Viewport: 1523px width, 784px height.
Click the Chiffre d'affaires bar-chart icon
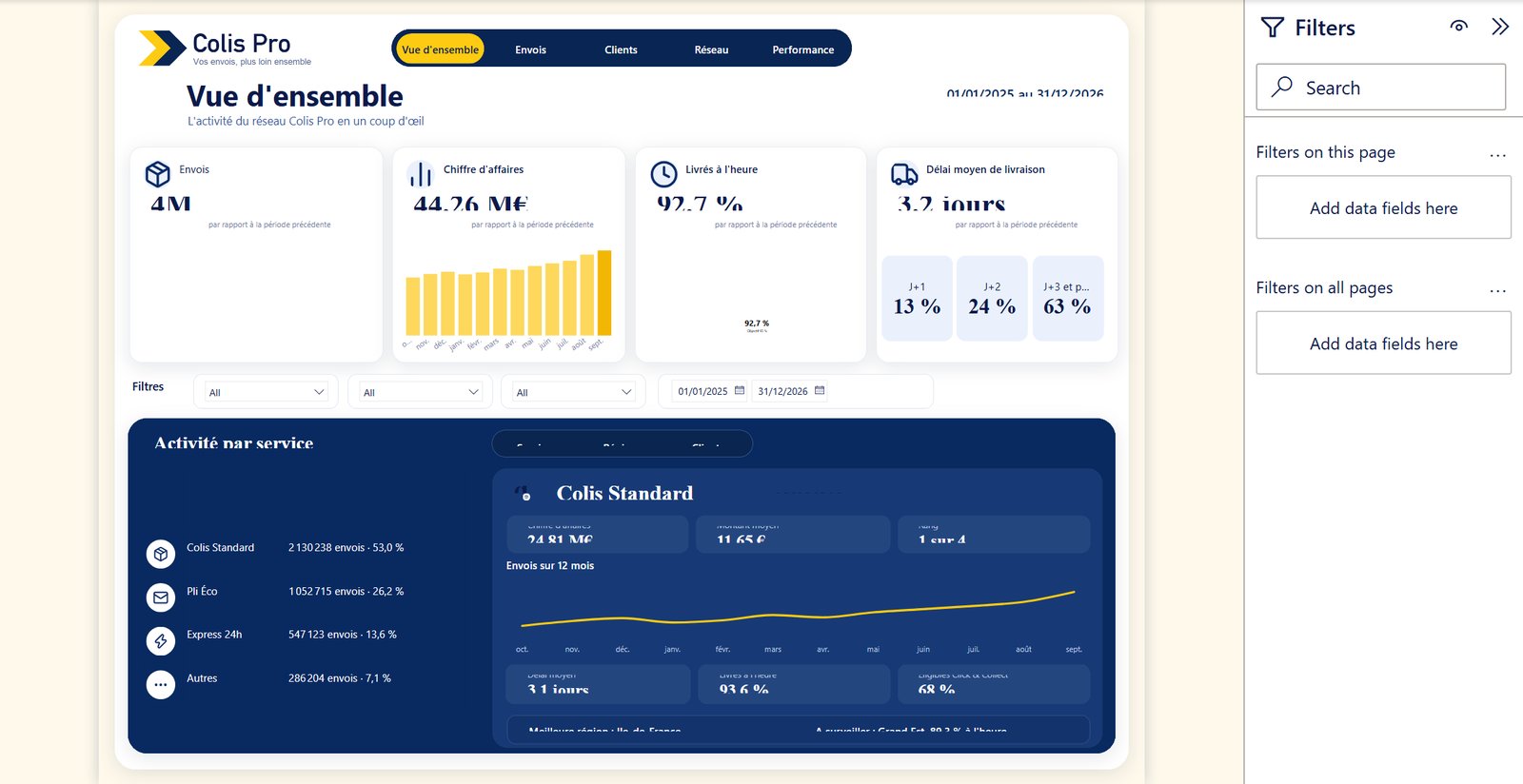[x=421, y=174]
